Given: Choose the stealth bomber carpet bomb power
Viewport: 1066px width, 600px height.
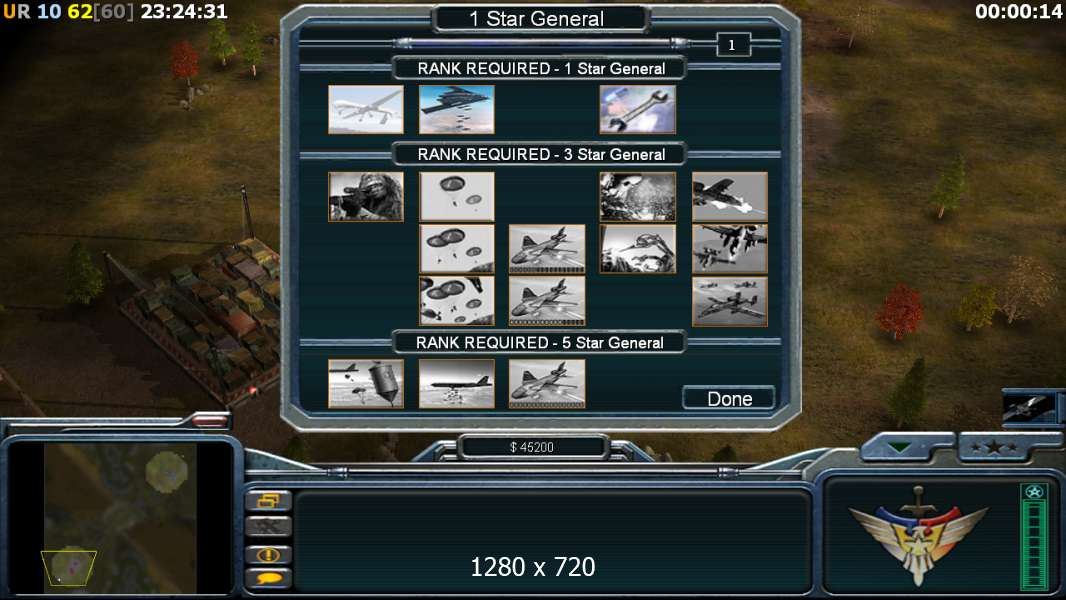Looking at the screenshot, I should pyautogui.click(x=456, y=109).
